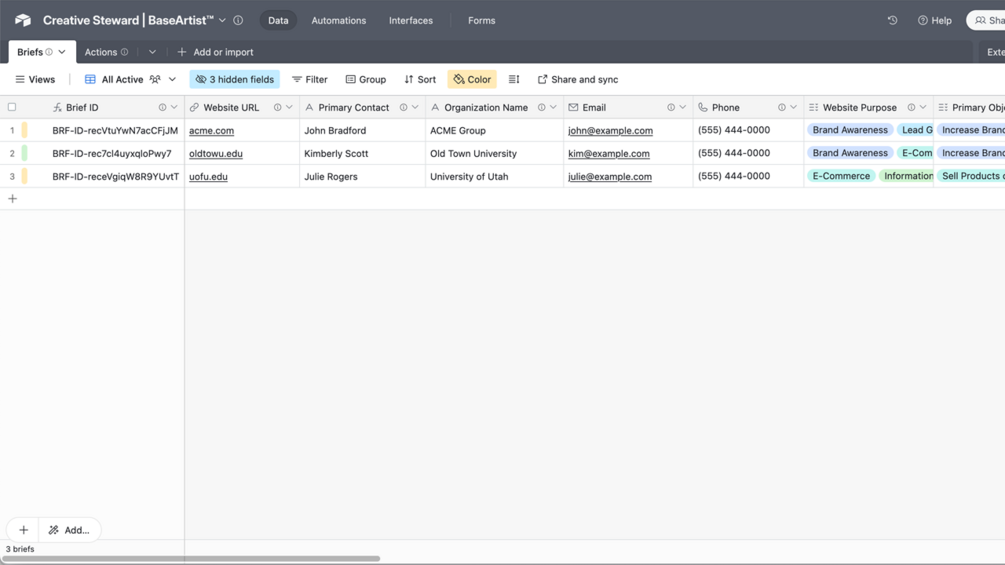Open the Forms tab
The height and width of the screenshot is (565, 1005).
click(481, 20)
